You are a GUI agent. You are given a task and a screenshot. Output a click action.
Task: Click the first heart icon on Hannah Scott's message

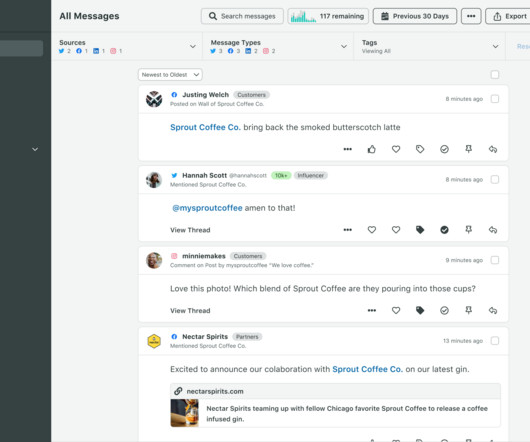click(371, 230)
